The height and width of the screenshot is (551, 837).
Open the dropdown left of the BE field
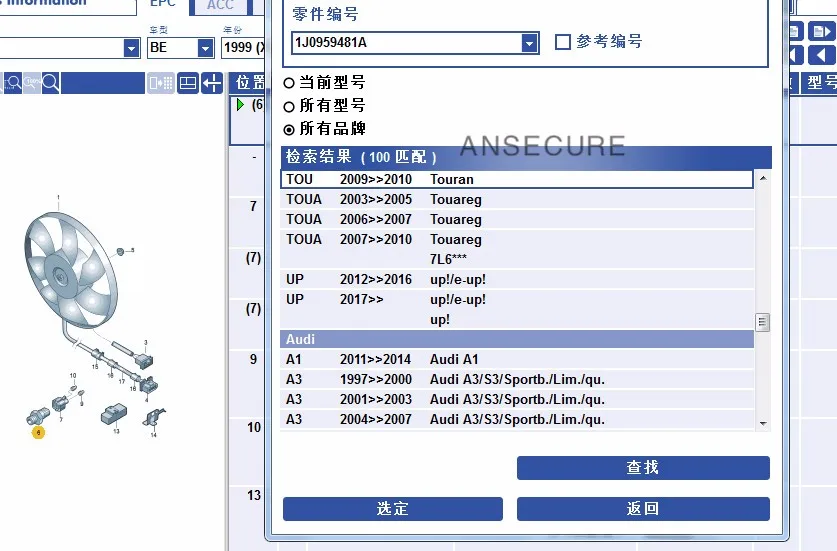pos(131,48)
